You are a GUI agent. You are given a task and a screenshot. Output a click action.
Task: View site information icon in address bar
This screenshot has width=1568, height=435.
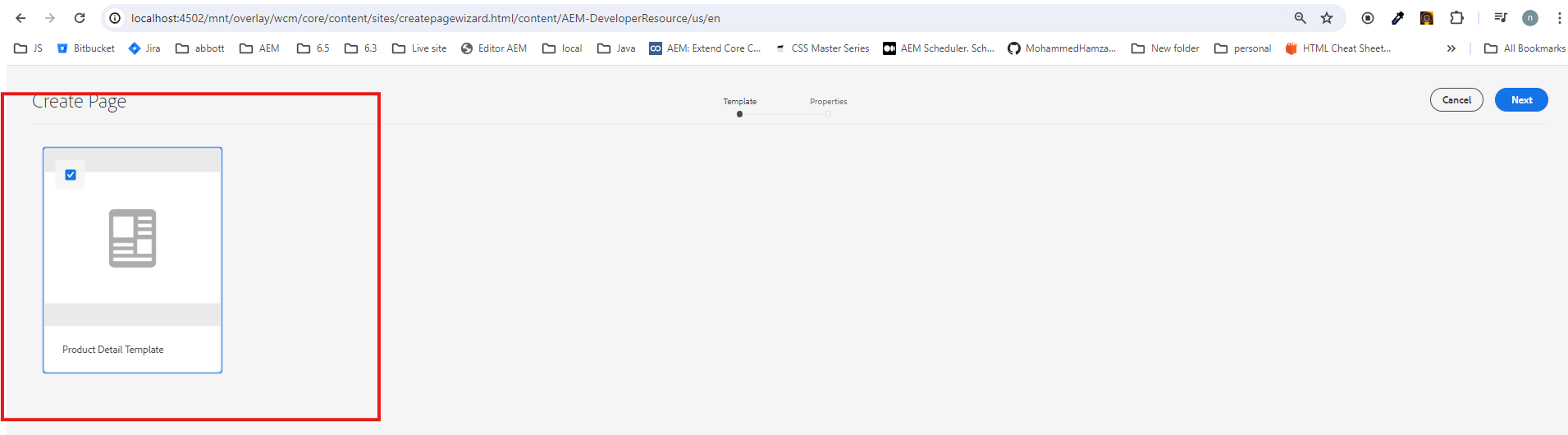tap(116, 18)
